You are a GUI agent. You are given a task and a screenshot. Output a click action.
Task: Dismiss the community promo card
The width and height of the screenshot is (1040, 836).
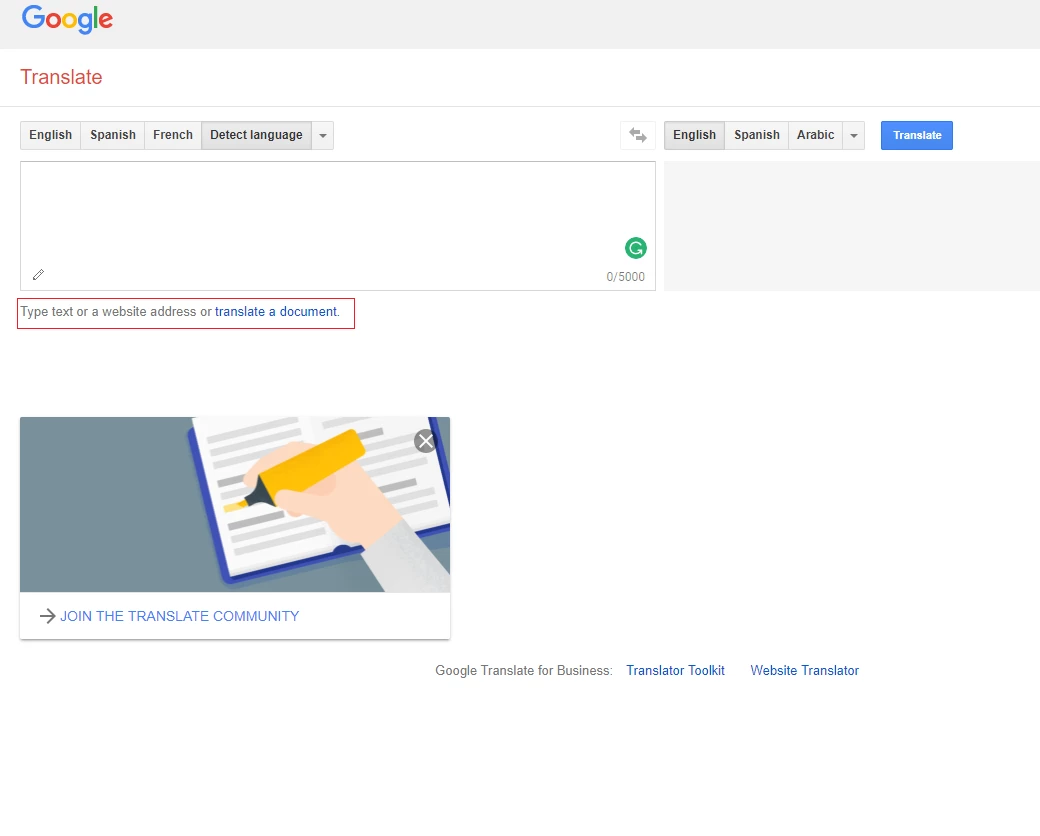[x=425, y=441]
